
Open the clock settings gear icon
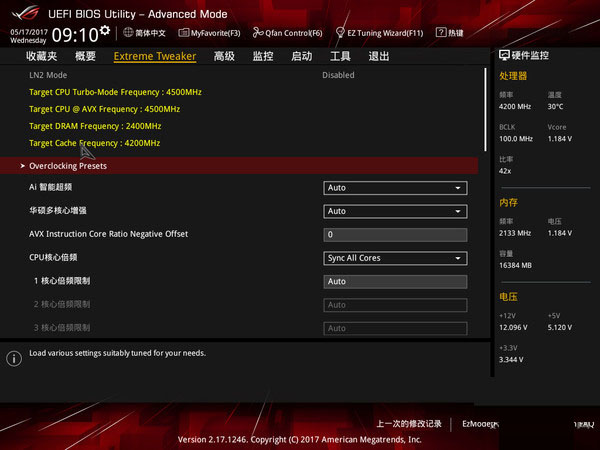tap(104, 30)
